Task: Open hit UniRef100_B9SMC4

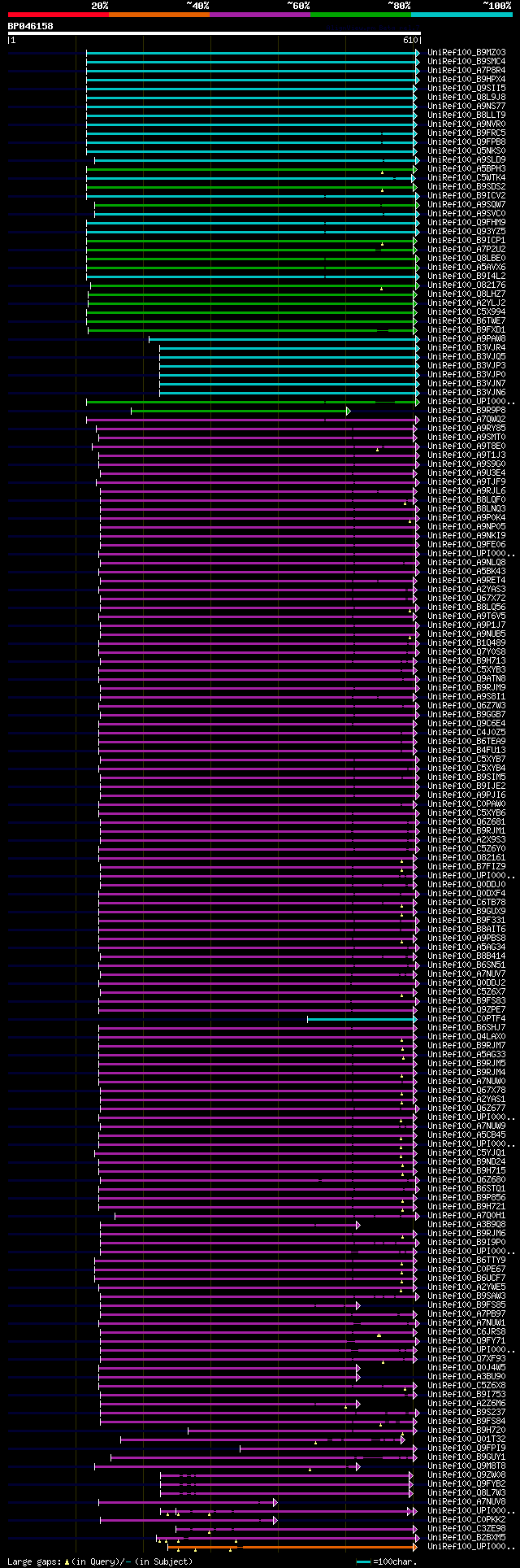Action: click(468, 61)
